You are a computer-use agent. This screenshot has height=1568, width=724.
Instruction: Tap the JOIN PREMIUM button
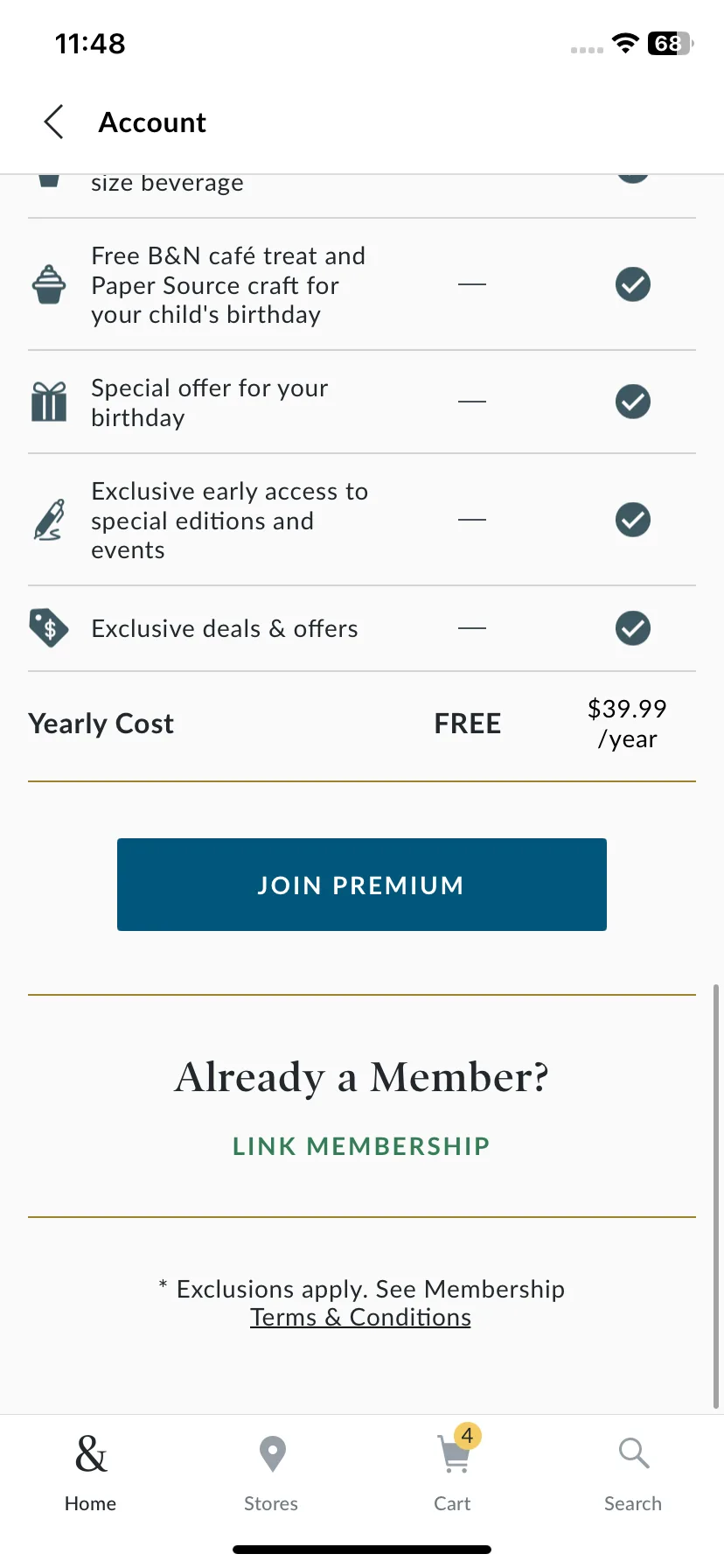[362, 885]
